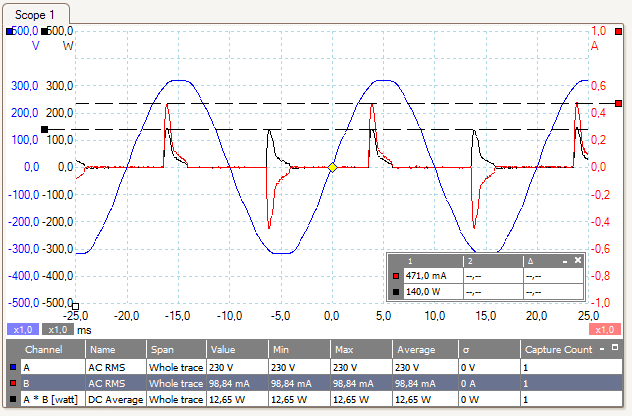This screenshot has height=416, width=632.
Task: Select the yellow diamond trigger marker
Action: tap(332, 168)
